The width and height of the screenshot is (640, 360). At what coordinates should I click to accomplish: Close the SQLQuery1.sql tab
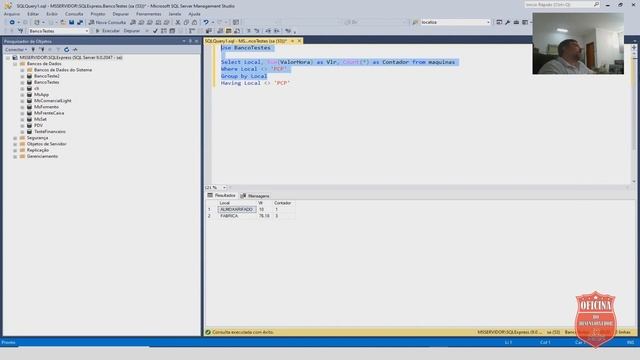pyautogui.click(x=299, y=41)
